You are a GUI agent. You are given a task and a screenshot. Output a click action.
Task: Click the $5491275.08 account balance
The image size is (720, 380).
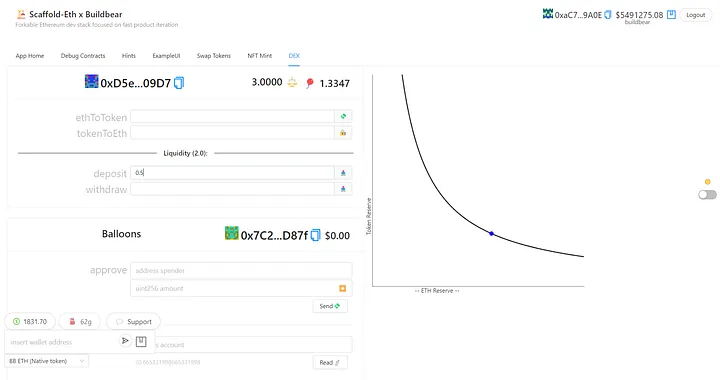coord(639,15)
